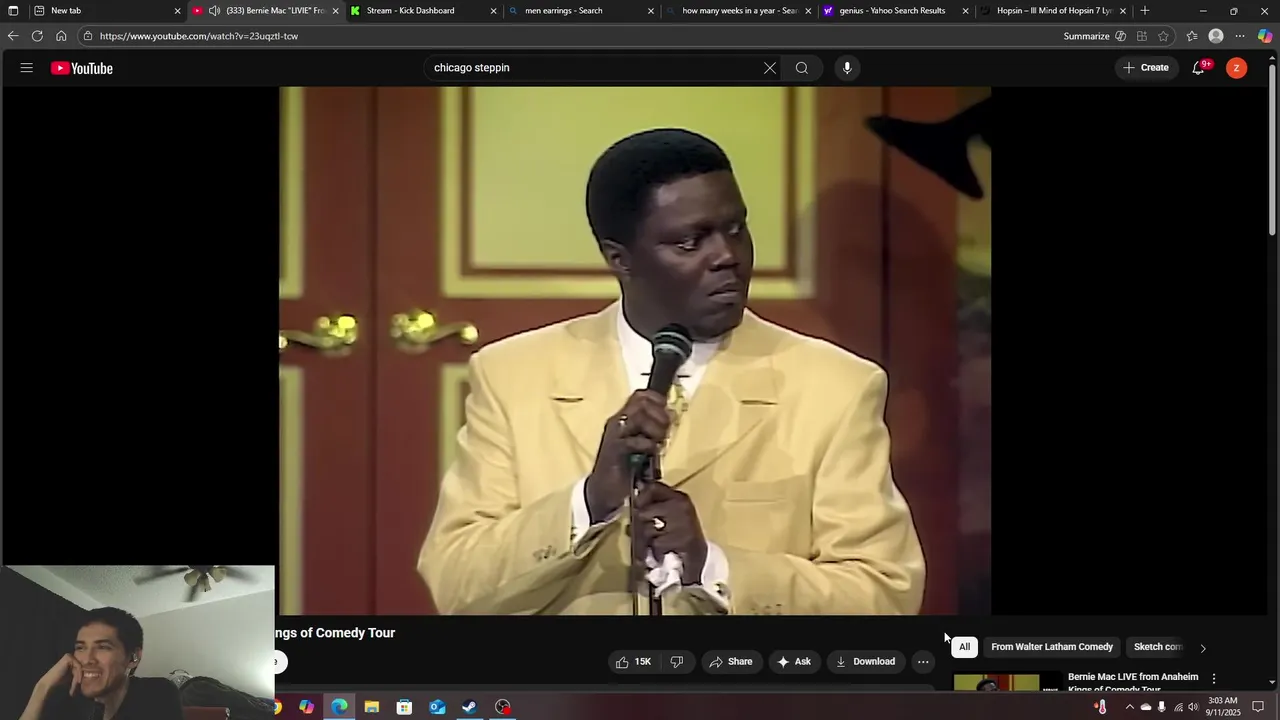Close the men earnings search tab
The height and width of the screenshot is (720, 1280).
(651, 11)
